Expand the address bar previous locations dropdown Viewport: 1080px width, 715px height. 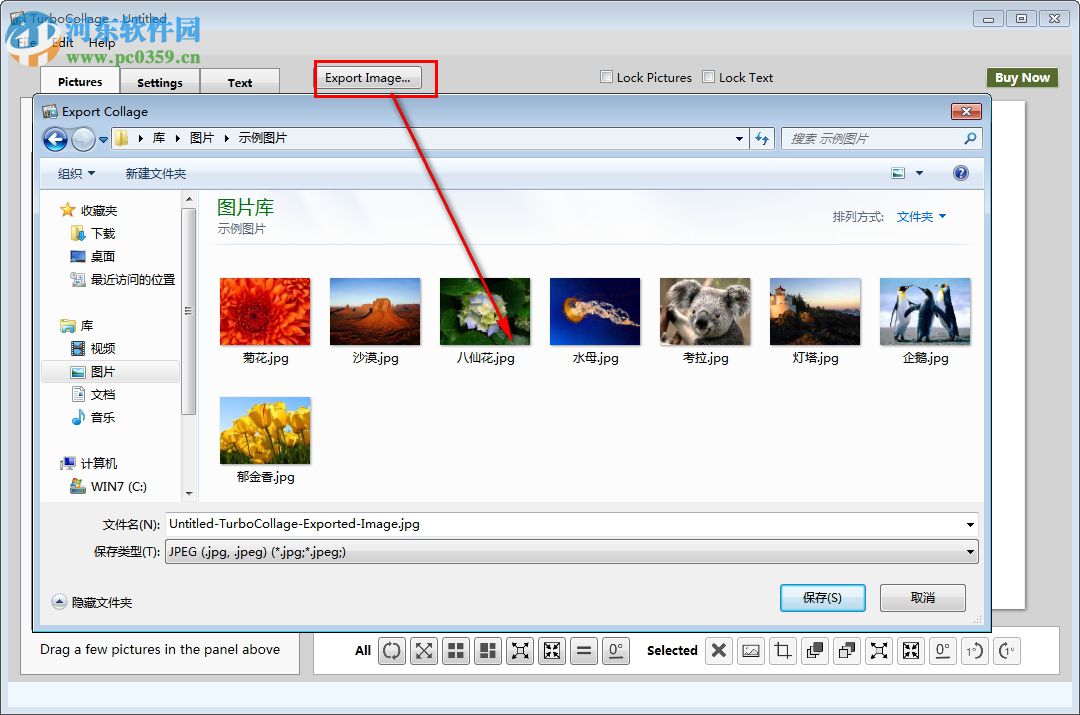click(739, 138)
